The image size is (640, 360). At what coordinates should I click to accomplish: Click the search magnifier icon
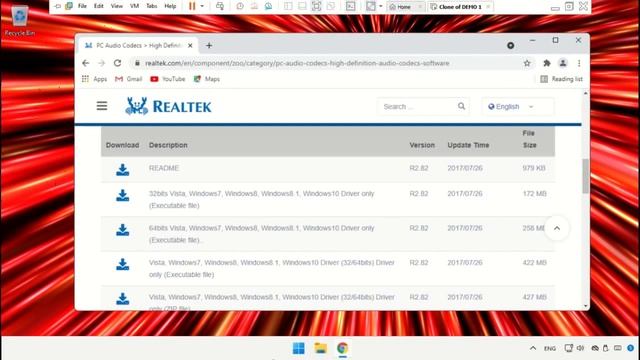[x=461, y=106]
